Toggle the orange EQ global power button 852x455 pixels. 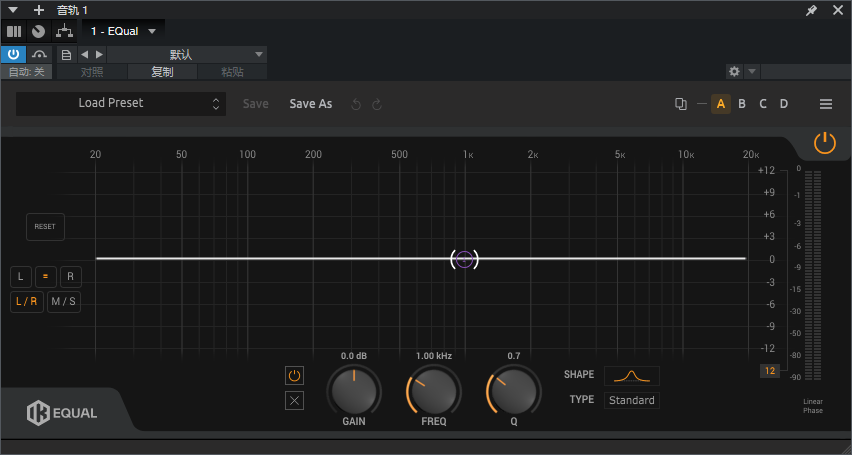(x=824, y=144)
